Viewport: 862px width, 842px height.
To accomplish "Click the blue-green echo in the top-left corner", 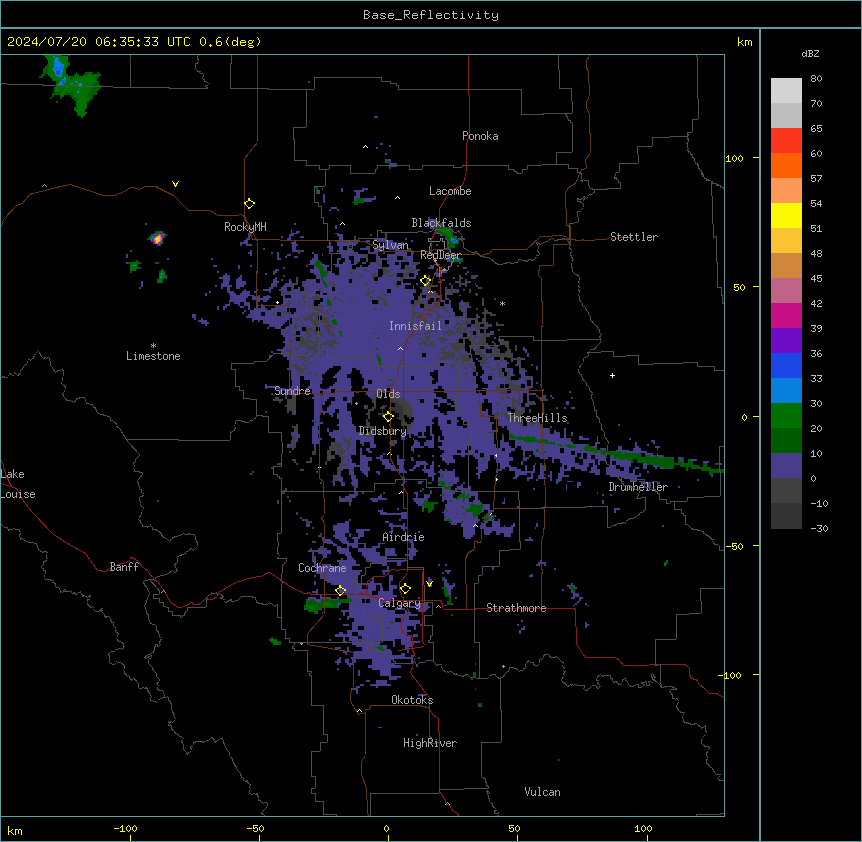I will (71, 84).
